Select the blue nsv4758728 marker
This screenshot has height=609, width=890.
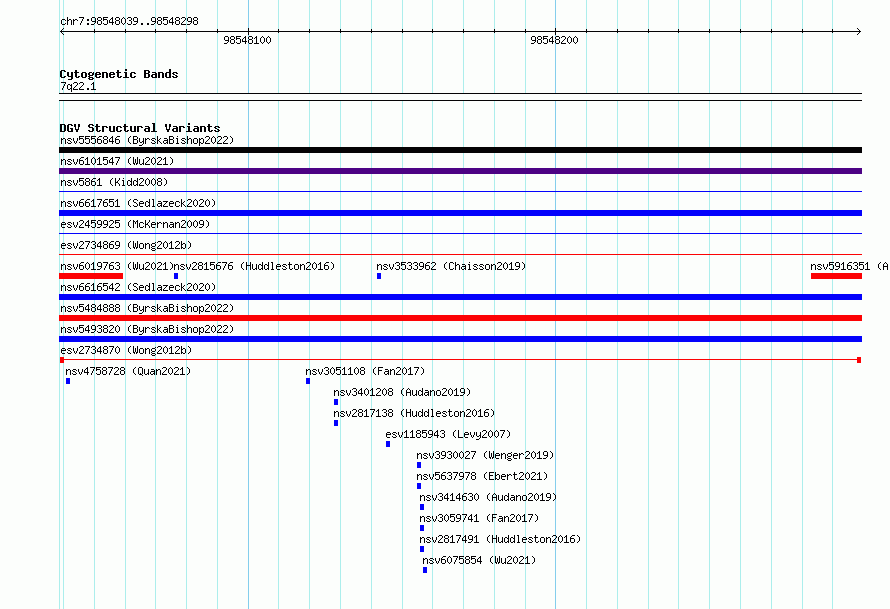pos(68,381)
